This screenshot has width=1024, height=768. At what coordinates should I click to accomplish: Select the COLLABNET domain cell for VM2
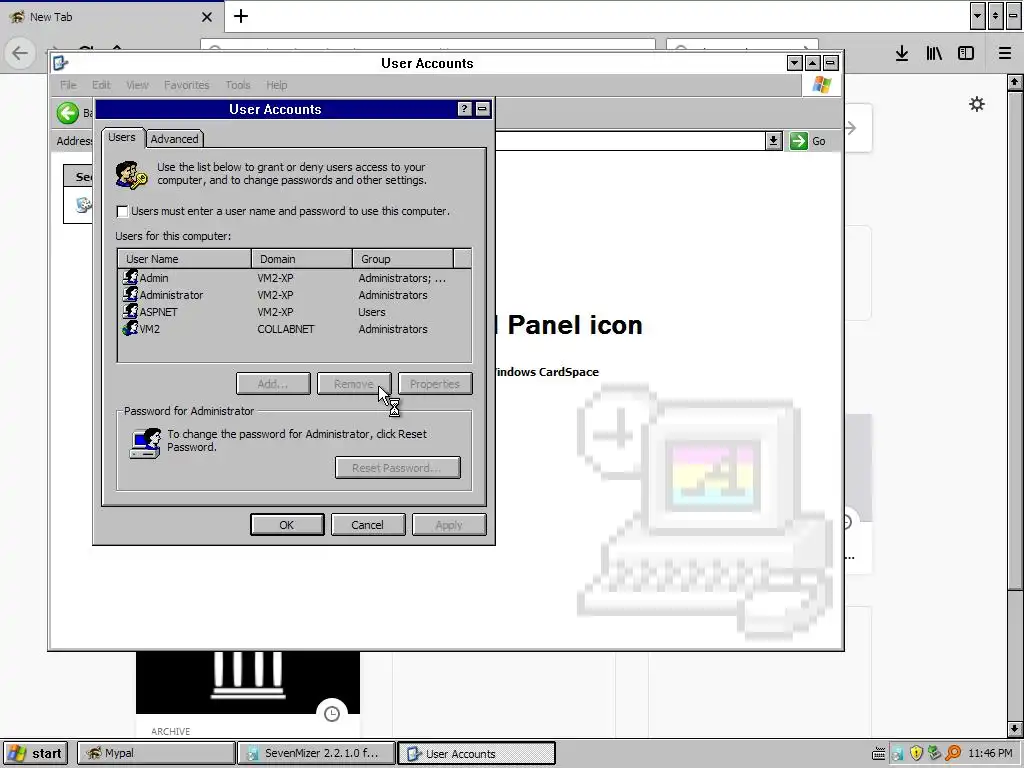[285, 329]
